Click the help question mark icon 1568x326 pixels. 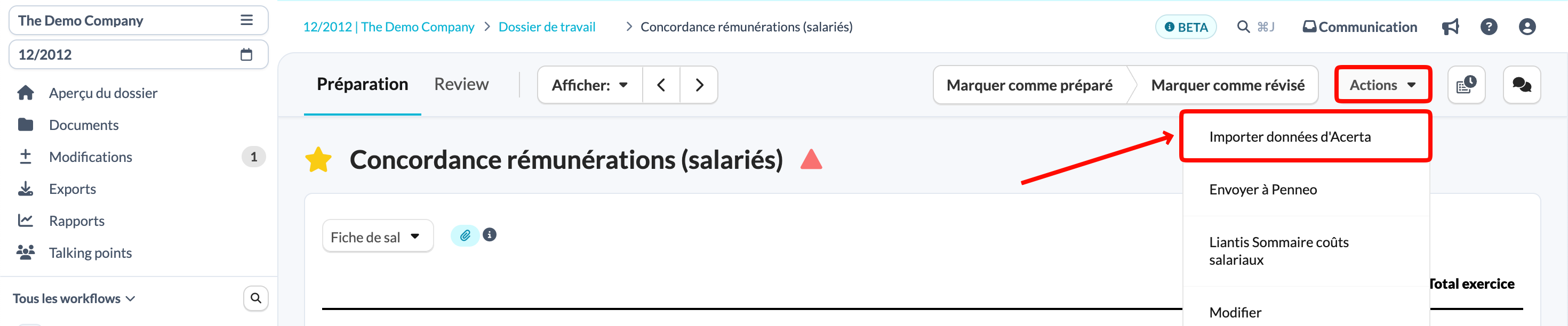1488,27
